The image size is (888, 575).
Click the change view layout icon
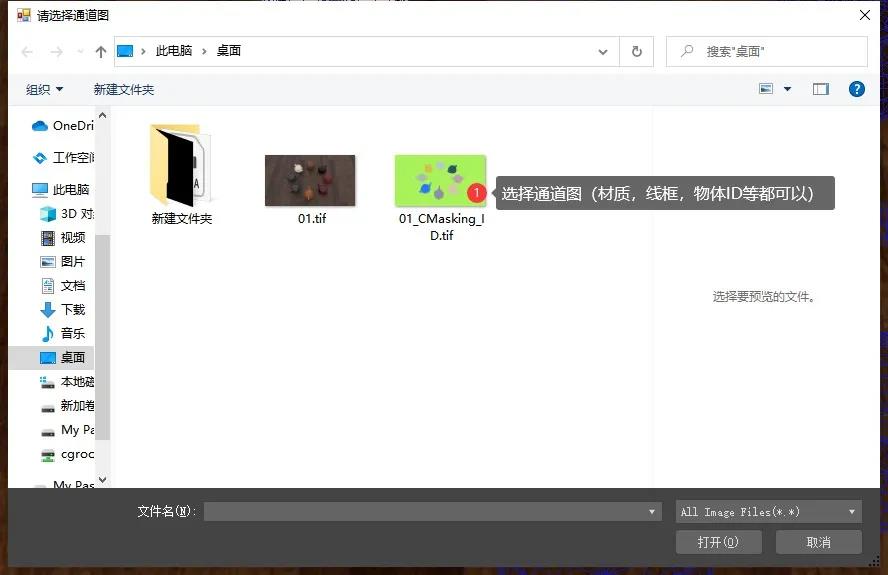coord(766,89)
